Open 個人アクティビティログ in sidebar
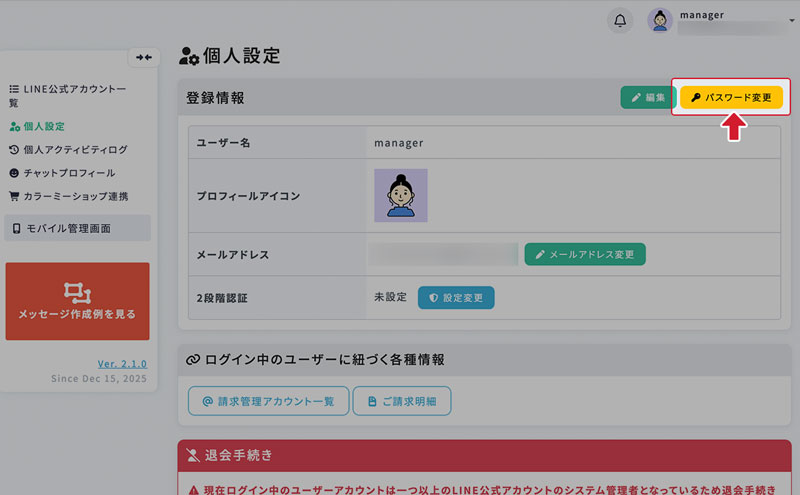This screenshot has width=800, height=495. click(68, 150)
